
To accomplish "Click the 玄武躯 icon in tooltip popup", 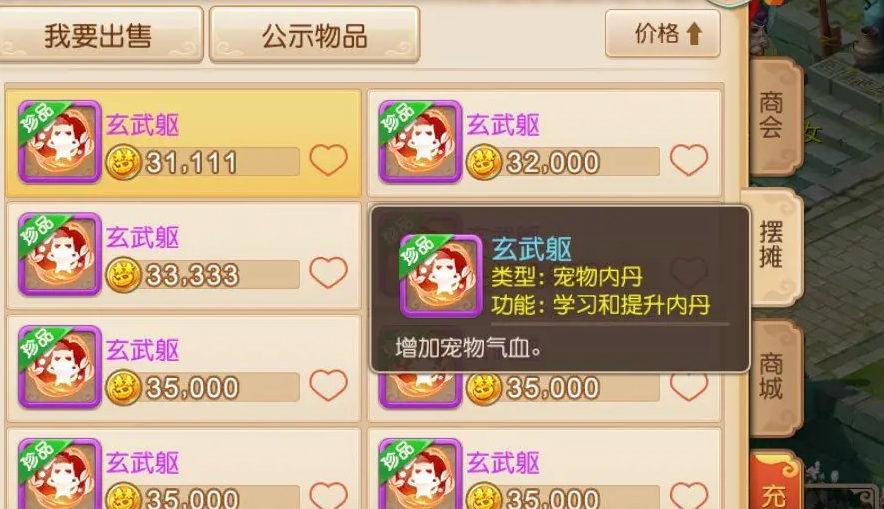I will (441, 276).
